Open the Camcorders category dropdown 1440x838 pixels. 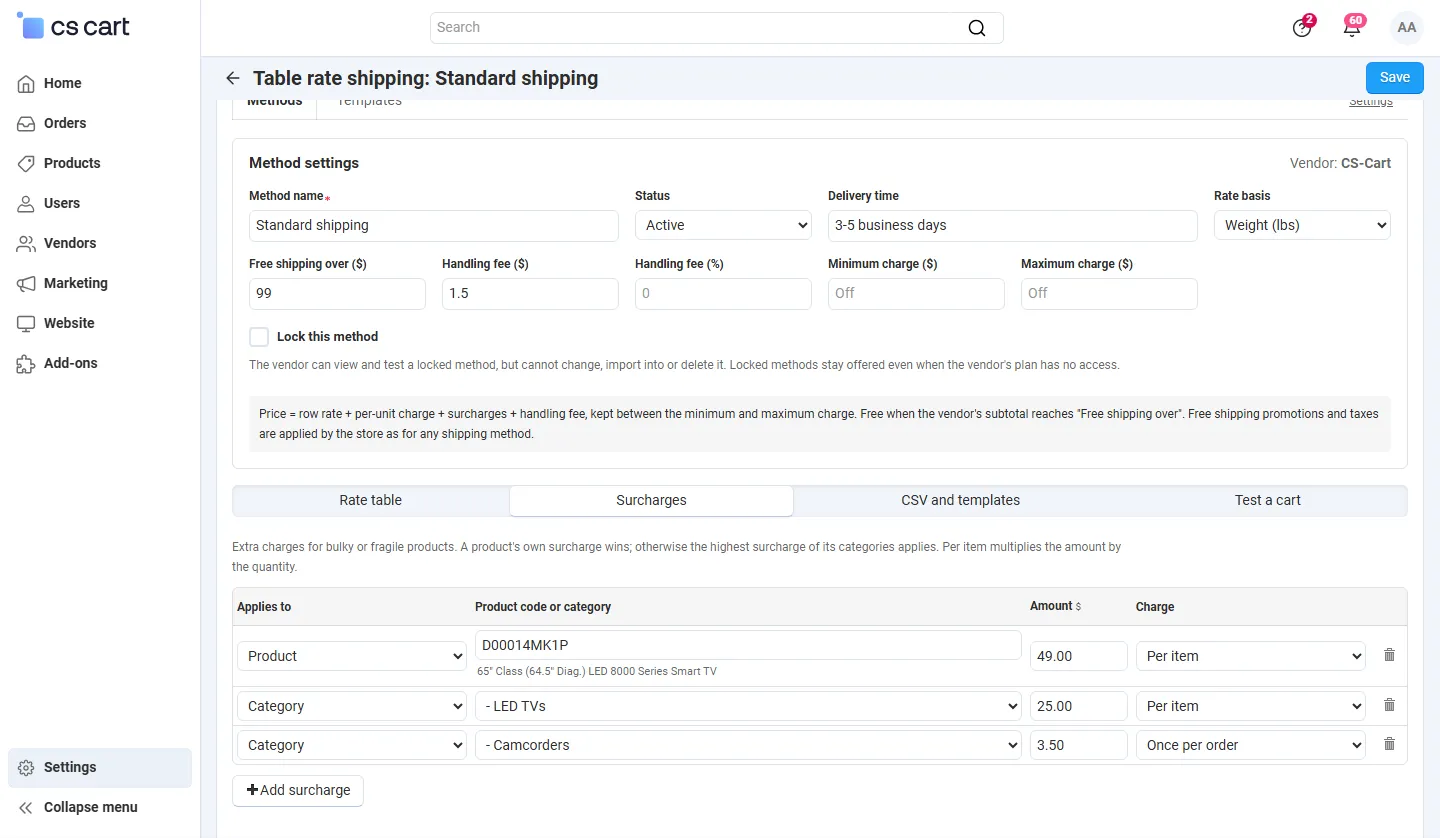pos(748,745)
